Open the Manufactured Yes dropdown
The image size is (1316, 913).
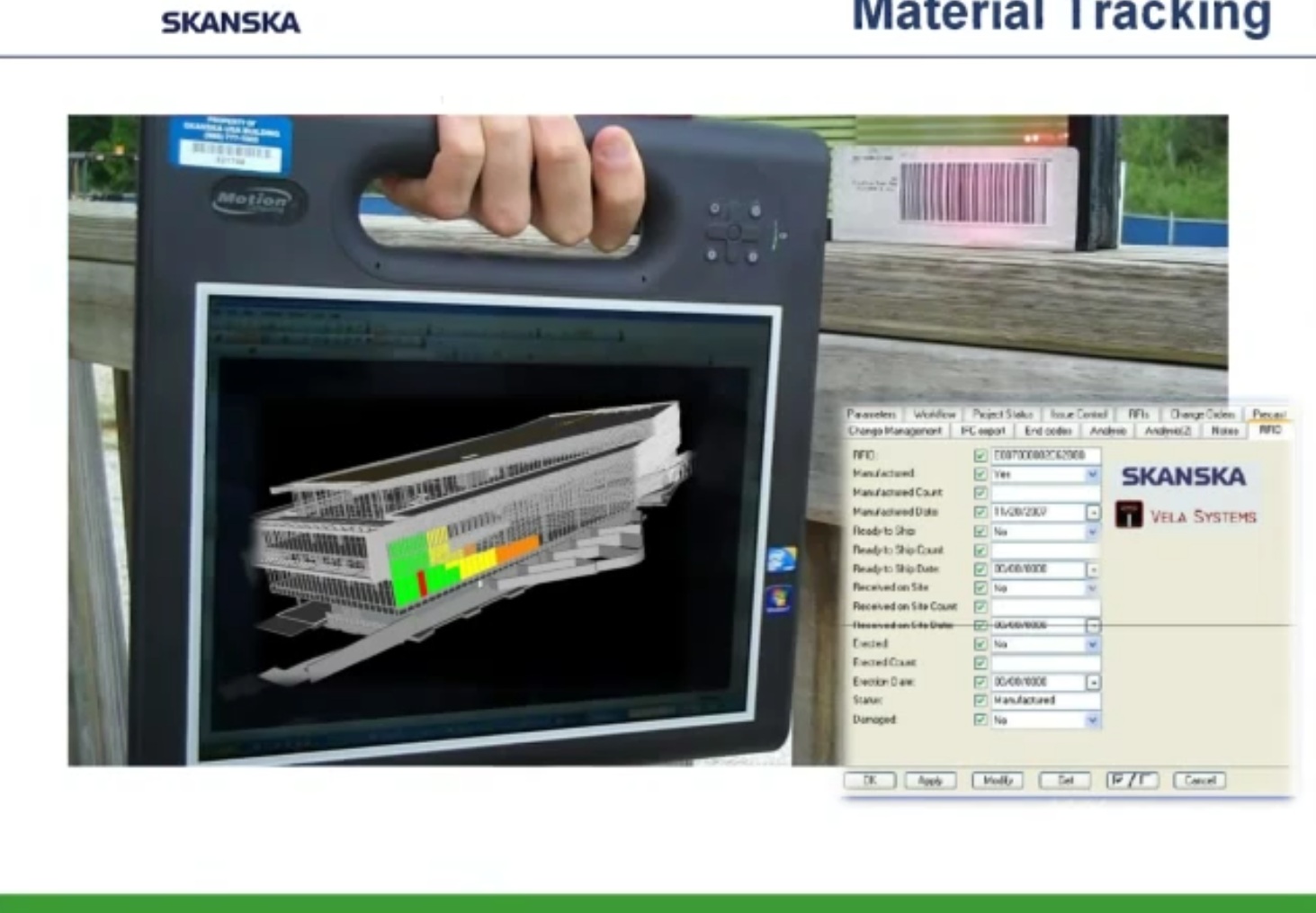[1092, 474]
